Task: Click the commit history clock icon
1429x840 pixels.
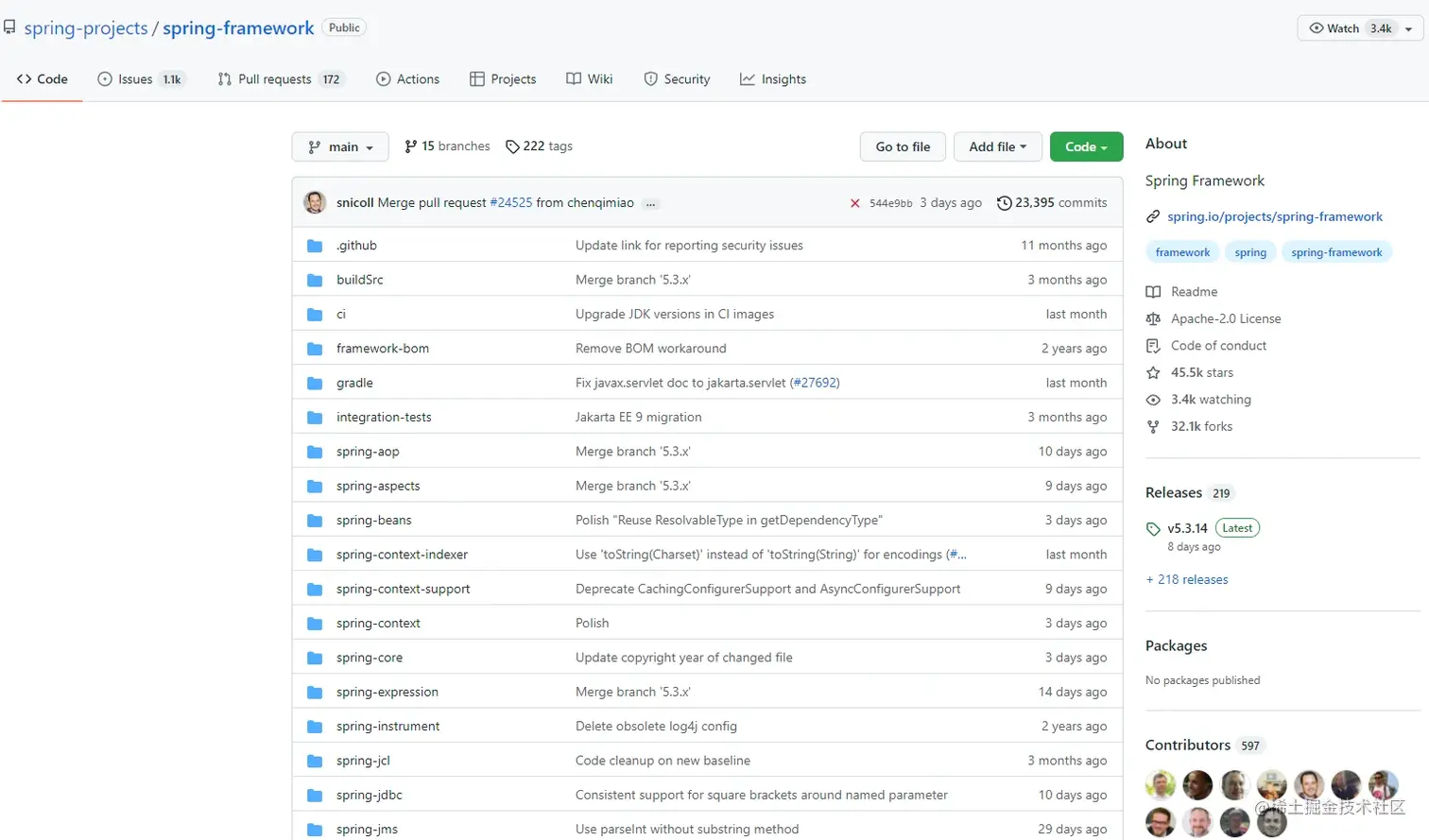Action: coord(1005,203)
